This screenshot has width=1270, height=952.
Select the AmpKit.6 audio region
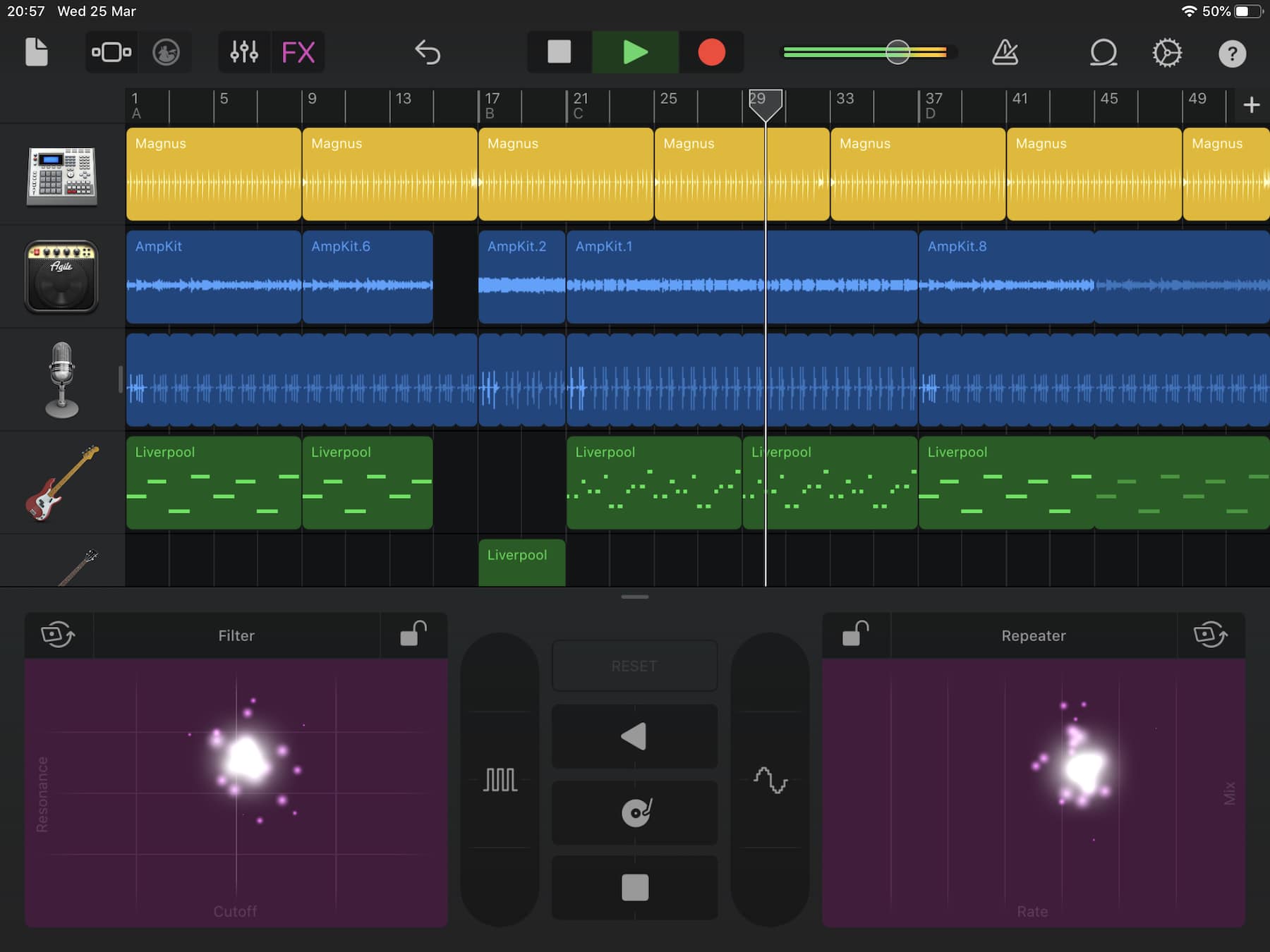368,277
